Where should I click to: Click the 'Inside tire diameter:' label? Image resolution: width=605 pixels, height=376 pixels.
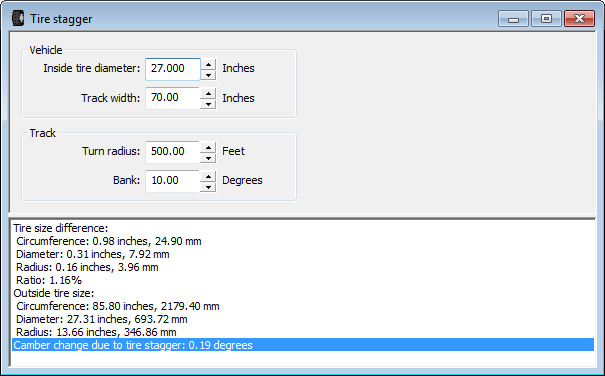pyautogui.click(x=91, y=68)
